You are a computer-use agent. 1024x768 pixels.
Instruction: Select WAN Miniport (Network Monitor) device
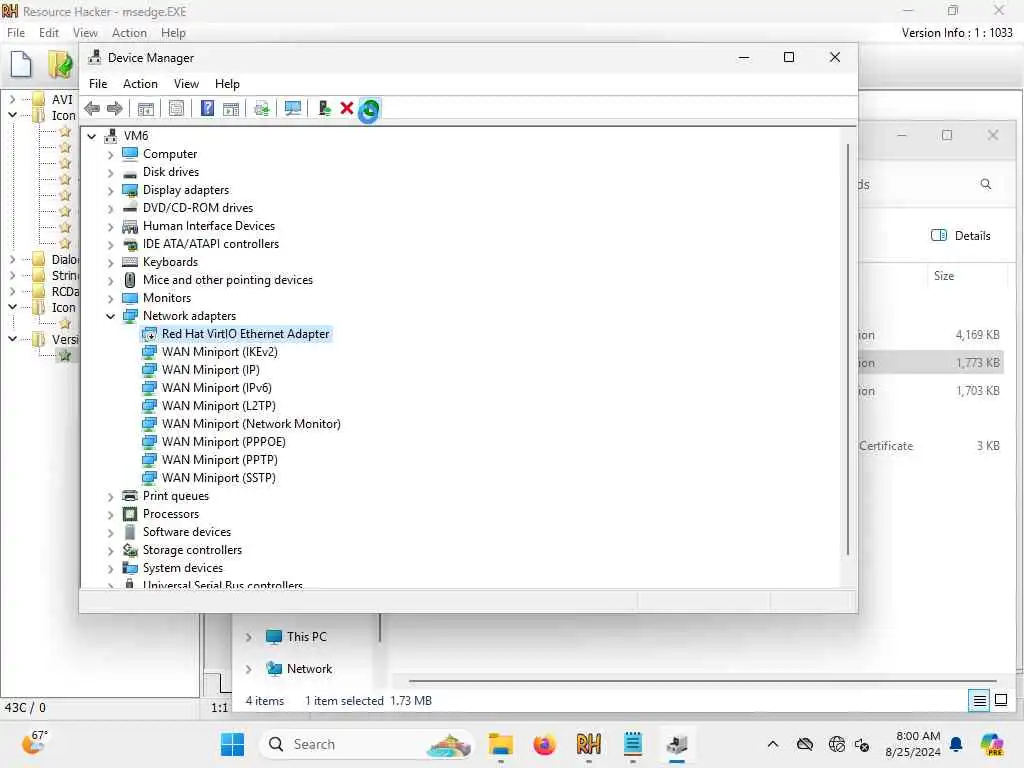point(251,424)
